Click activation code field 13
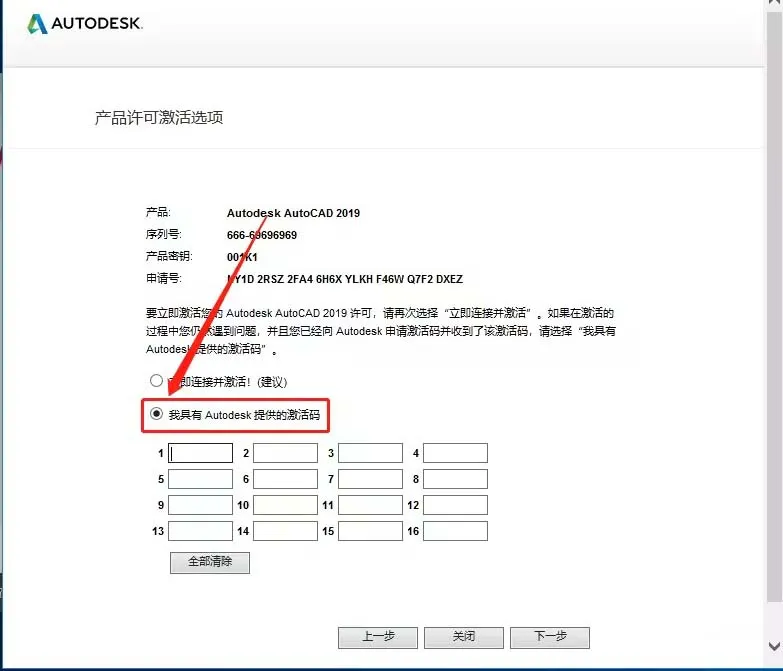Viewport: 783px width, 671px height. point(200,531)
